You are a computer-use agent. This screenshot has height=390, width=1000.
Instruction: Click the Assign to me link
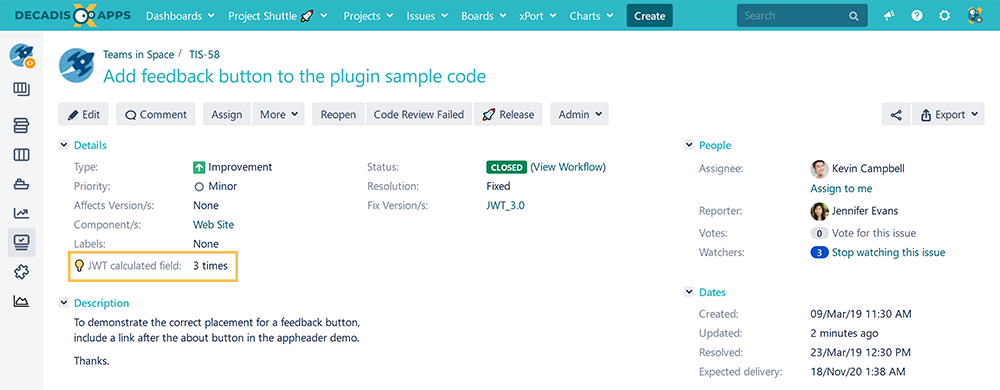(x=841, y=189)
